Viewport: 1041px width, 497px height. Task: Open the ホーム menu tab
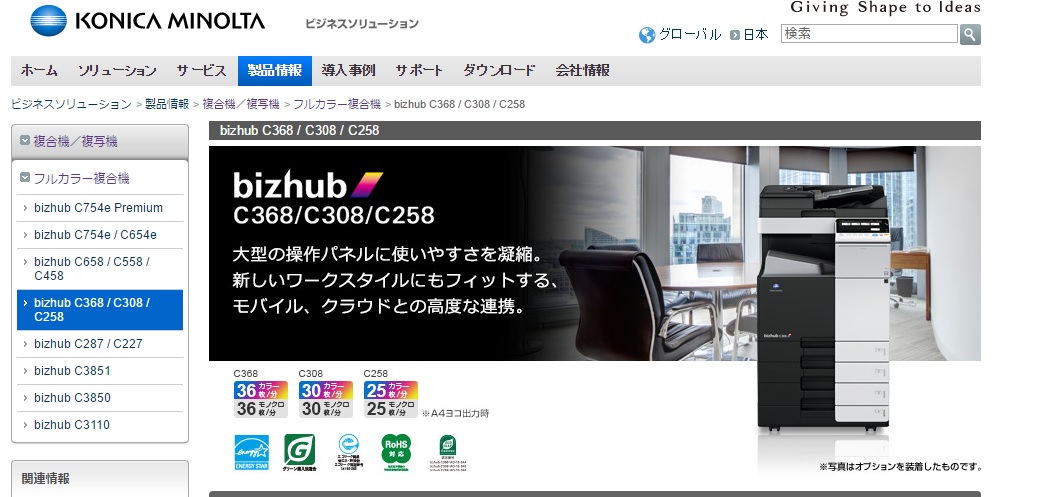coord(39,70)
